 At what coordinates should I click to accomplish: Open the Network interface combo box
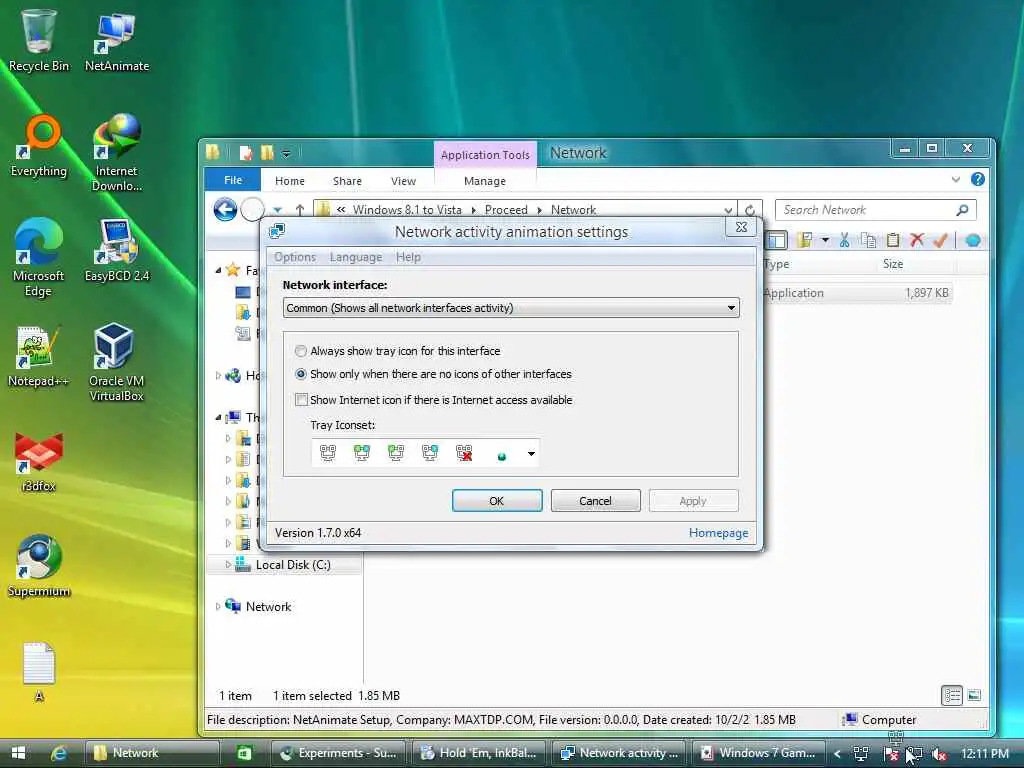[511, 308]
